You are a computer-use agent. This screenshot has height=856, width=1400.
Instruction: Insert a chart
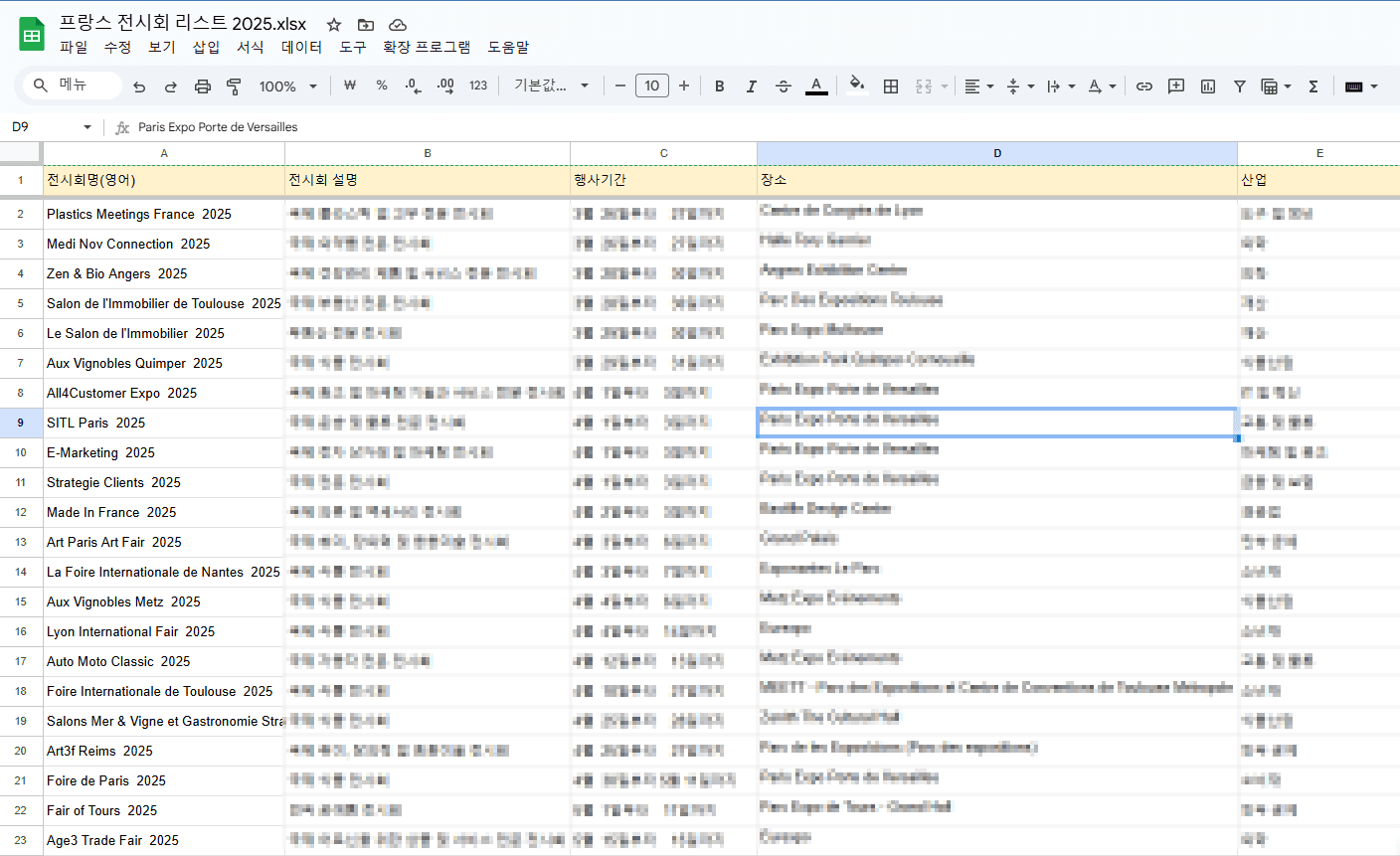[1208, 86]
